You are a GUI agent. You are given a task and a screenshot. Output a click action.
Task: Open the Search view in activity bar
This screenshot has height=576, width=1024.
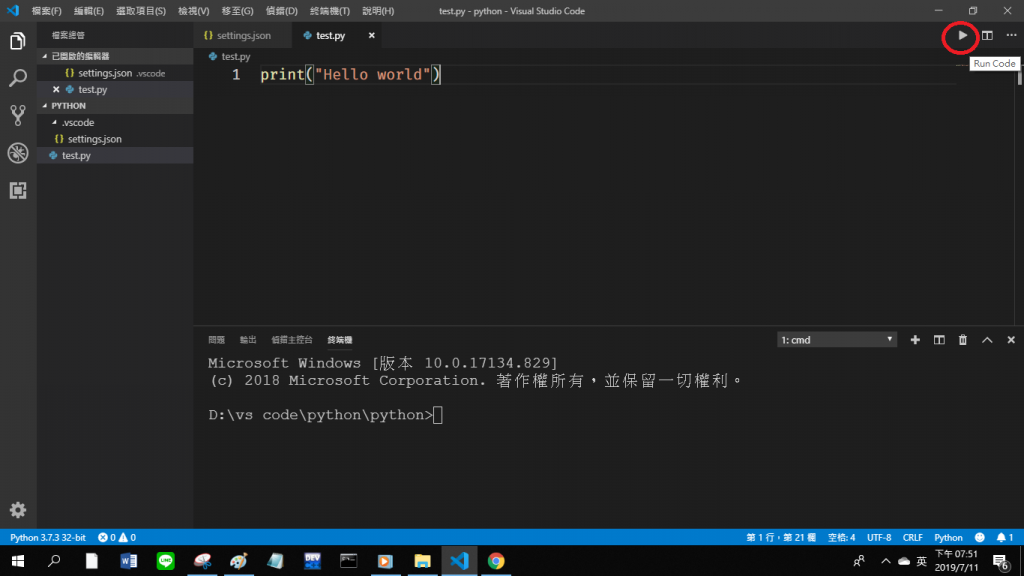18,78
